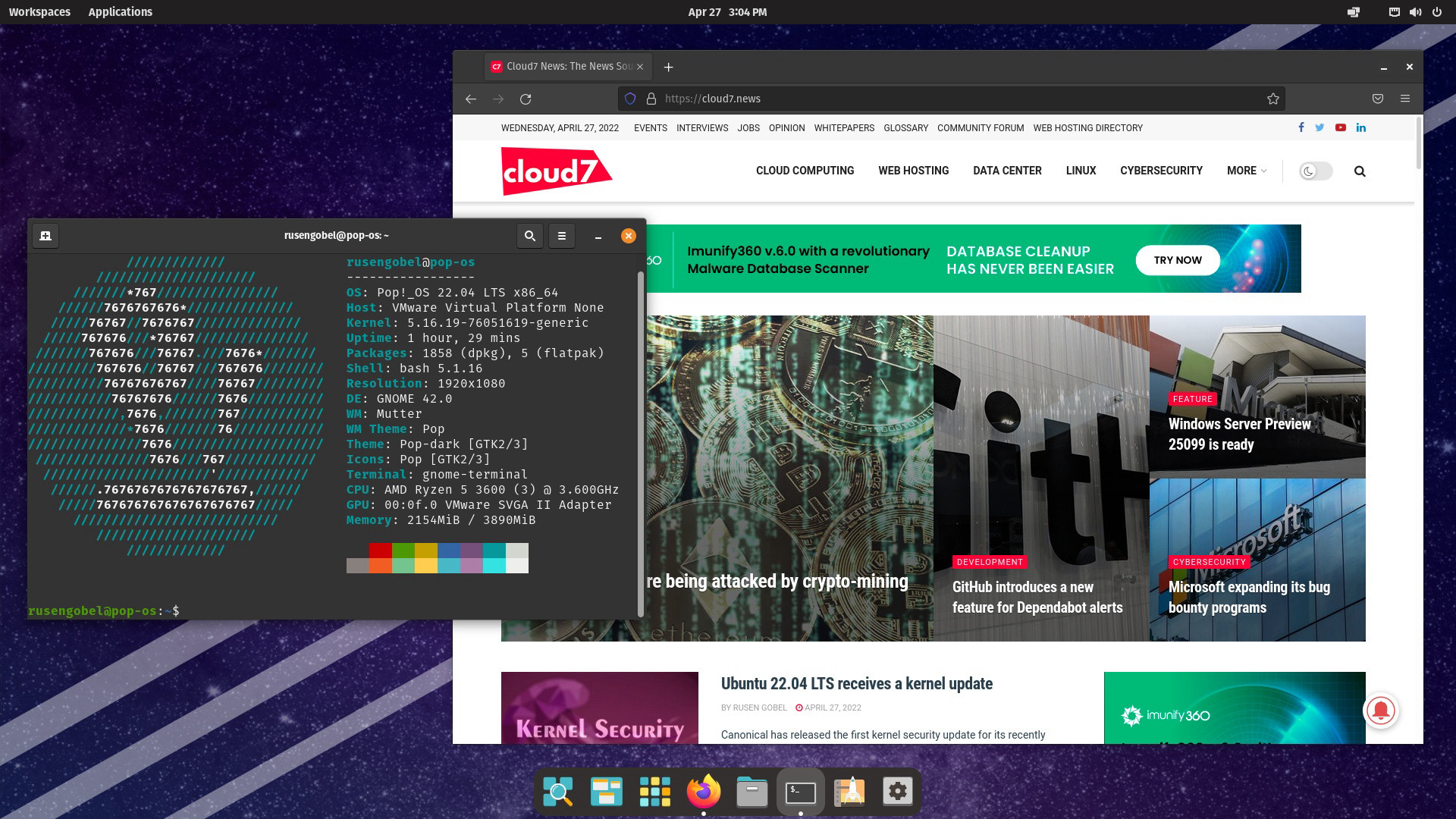The width and height of the screenshot is (1456, 819).
Task: Click the tiling window icon in top bar
Action: pos(1354,12)
